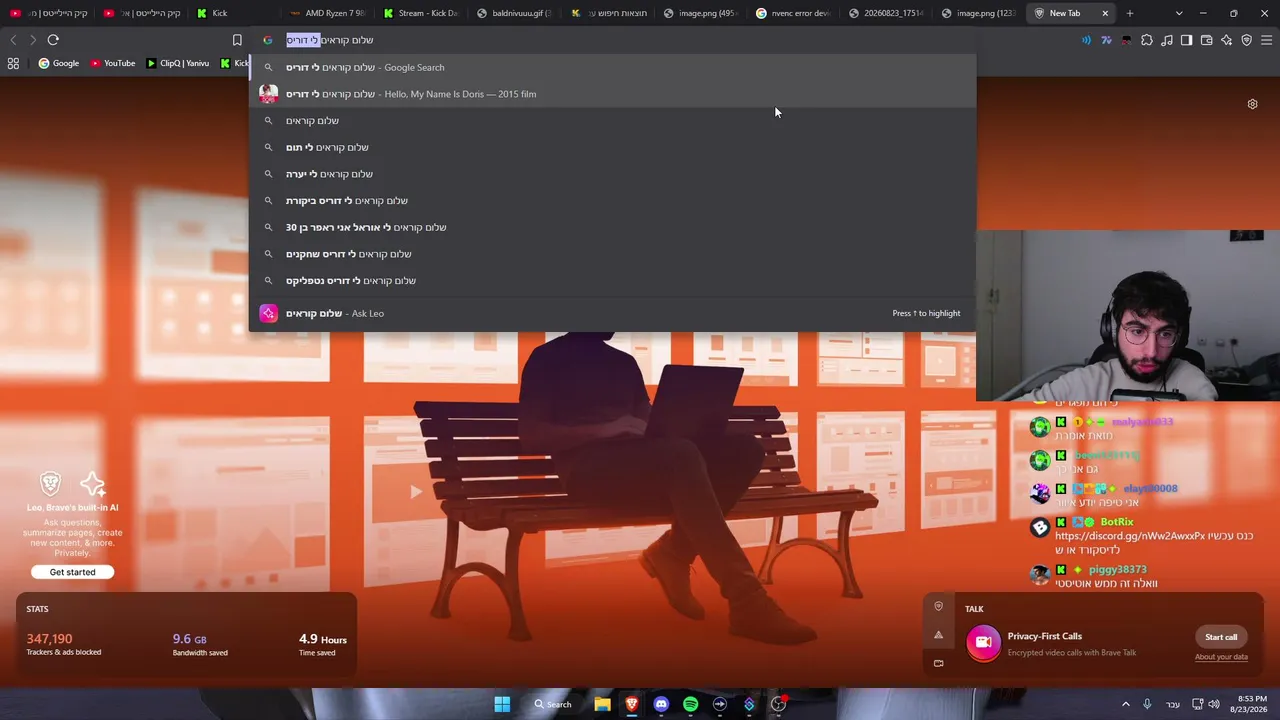Click the blue sound wave extension icon
The width and height of the screenshot is (1280, 720).
tap(1086, 40)
